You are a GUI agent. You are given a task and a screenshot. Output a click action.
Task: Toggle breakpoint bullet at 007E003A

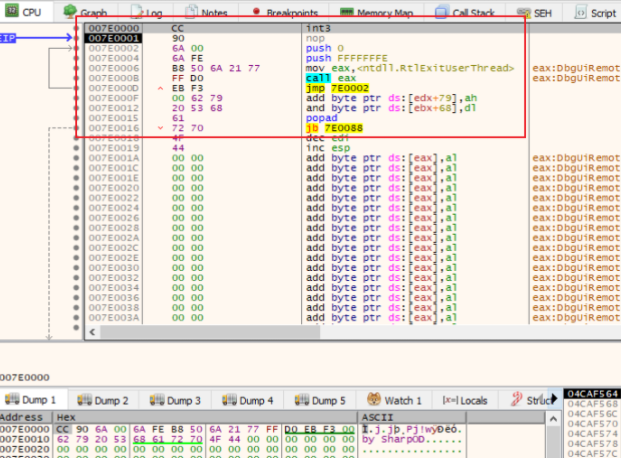76,318
